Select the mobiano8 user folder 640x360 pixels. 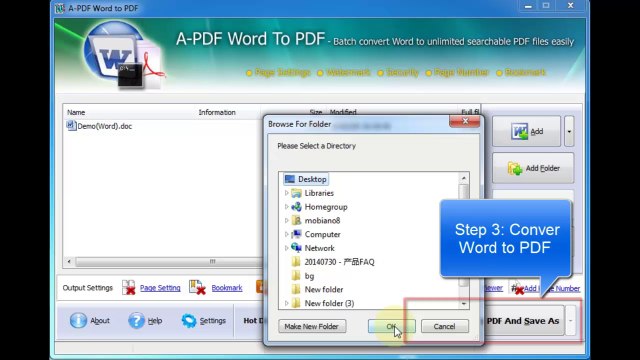(x=322, y=220)
